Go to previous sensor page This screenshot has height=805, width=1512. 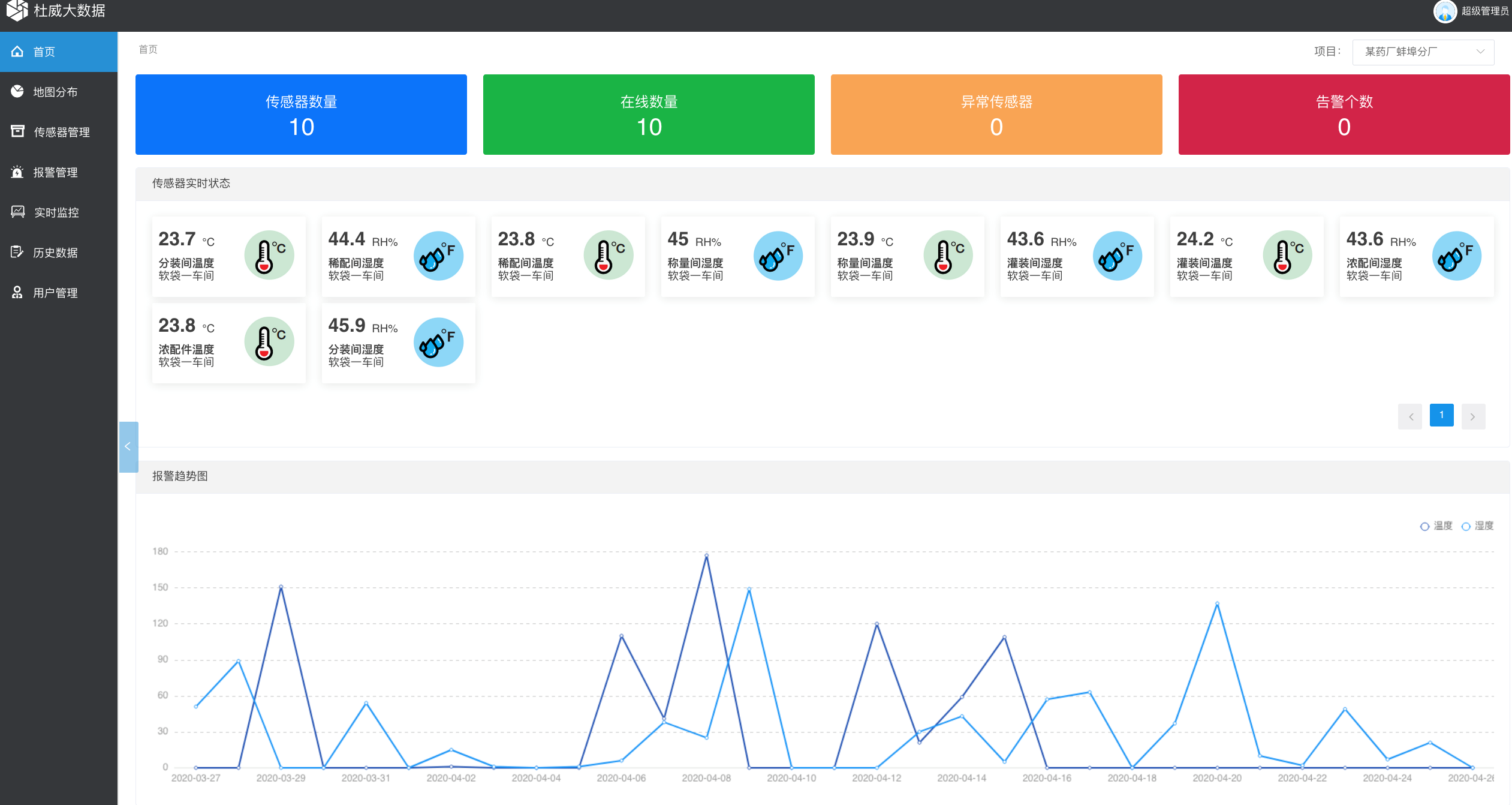click(1410, 416)
